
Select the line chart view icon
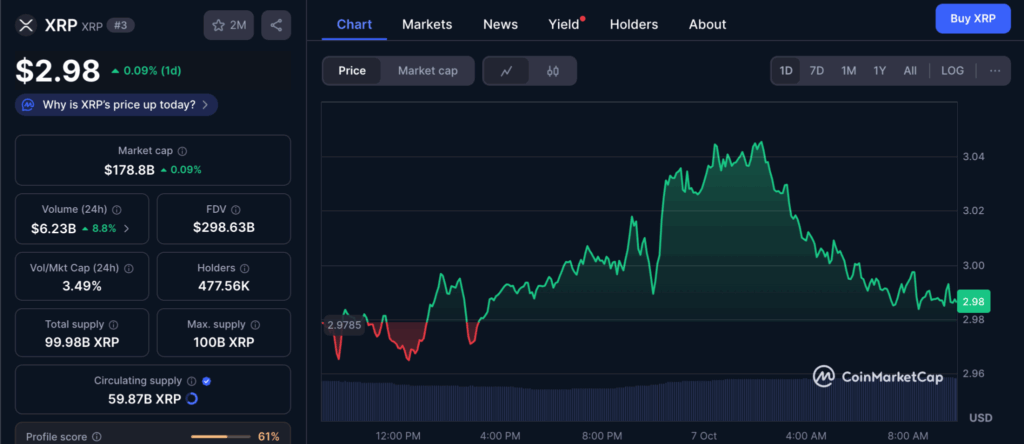point(507,71)
